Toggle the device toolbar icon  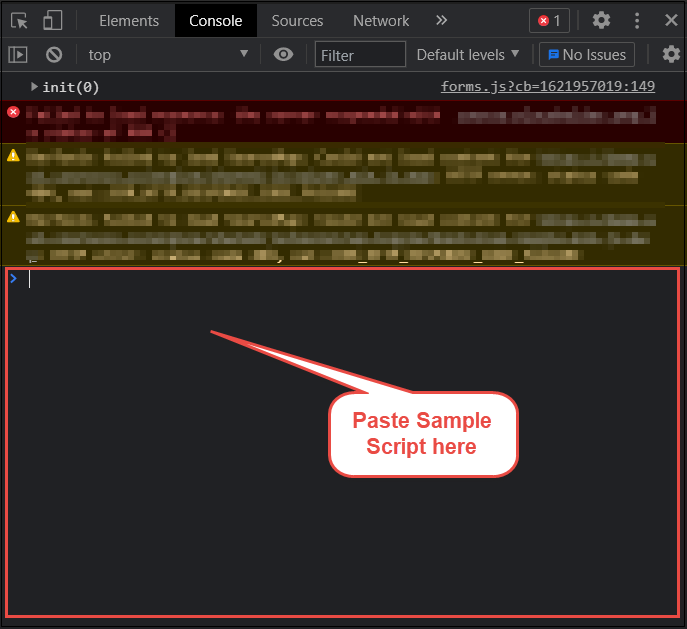click(x=52, y=20)
